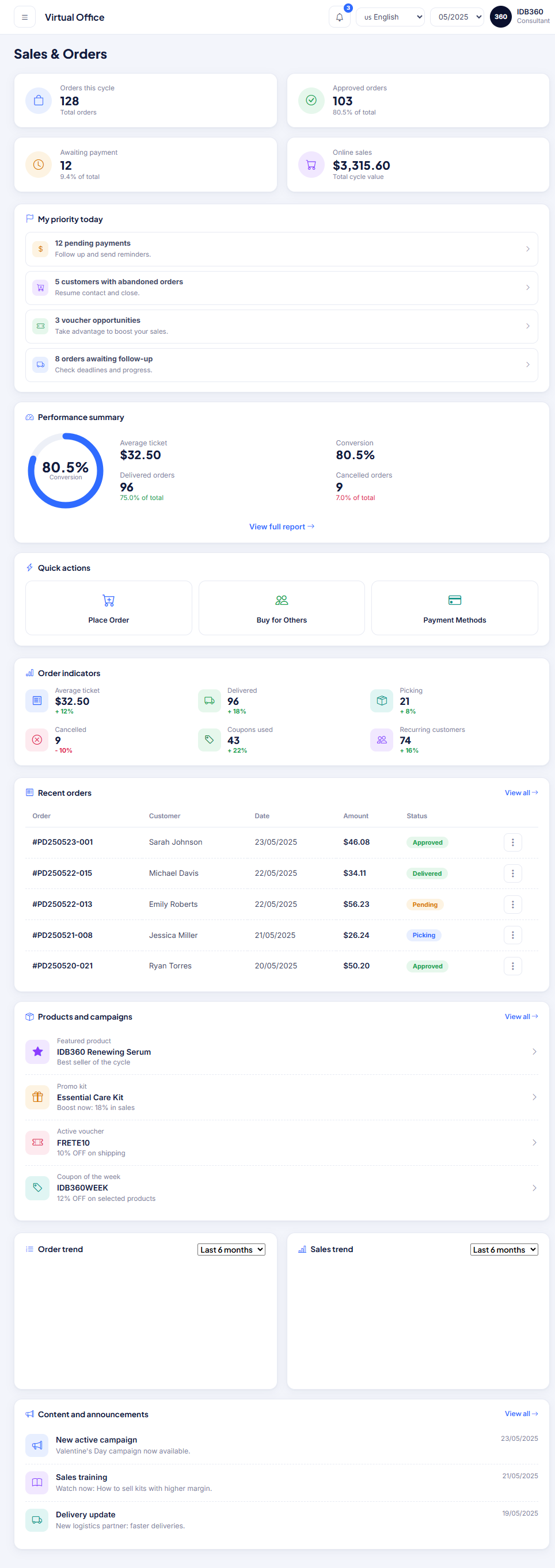Open the FRETE10 voucher chevron
Screen dimensions: 555x1568
tap(534, 1142)
